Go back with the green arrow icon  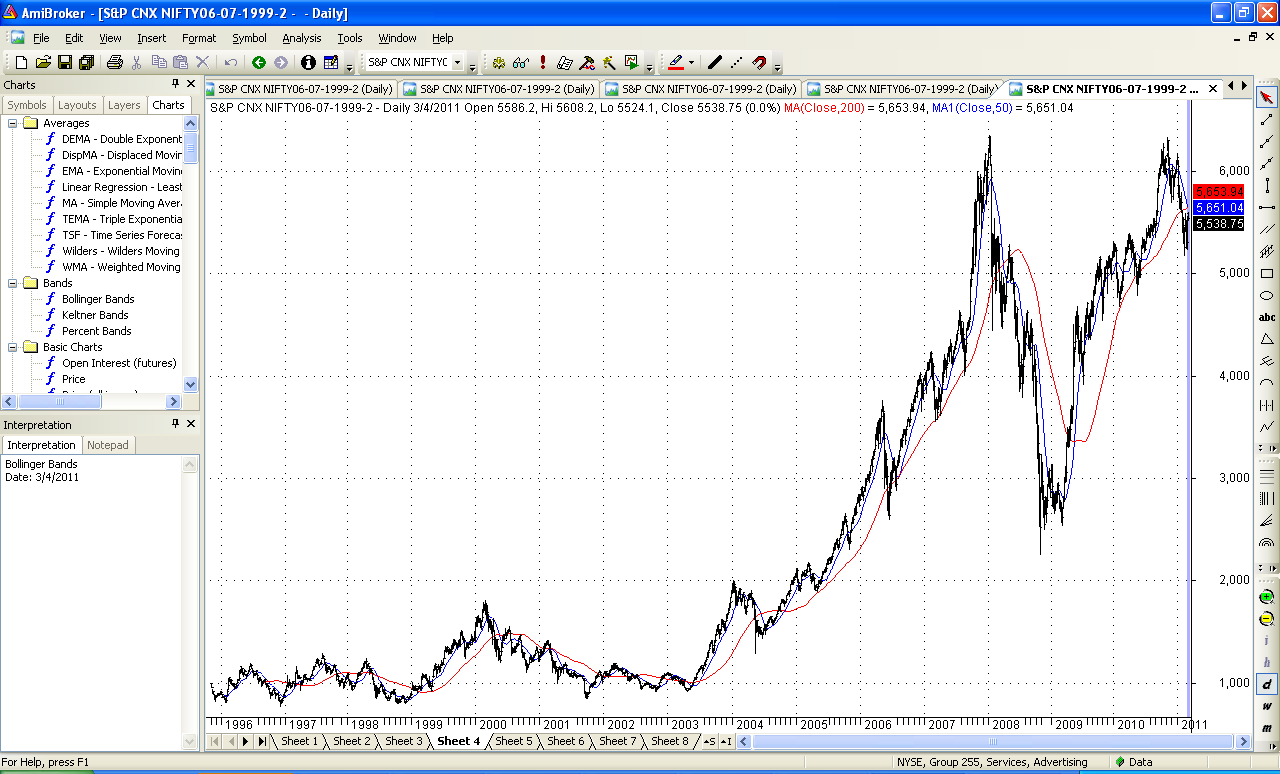pos(259,62)
